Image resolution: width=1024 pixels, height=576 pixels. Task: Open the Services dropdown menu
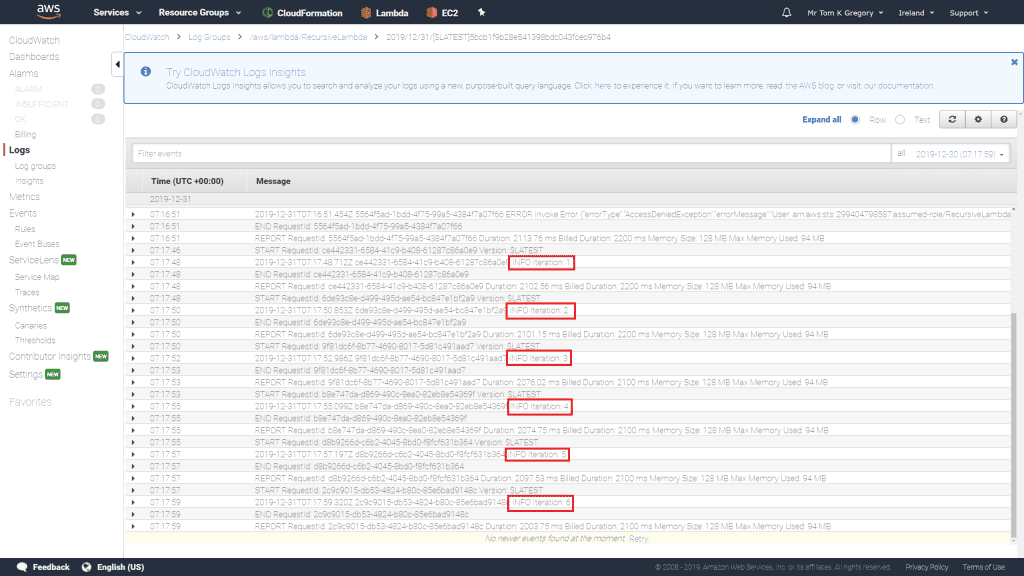pyautogui.click(x=116, y=13)
